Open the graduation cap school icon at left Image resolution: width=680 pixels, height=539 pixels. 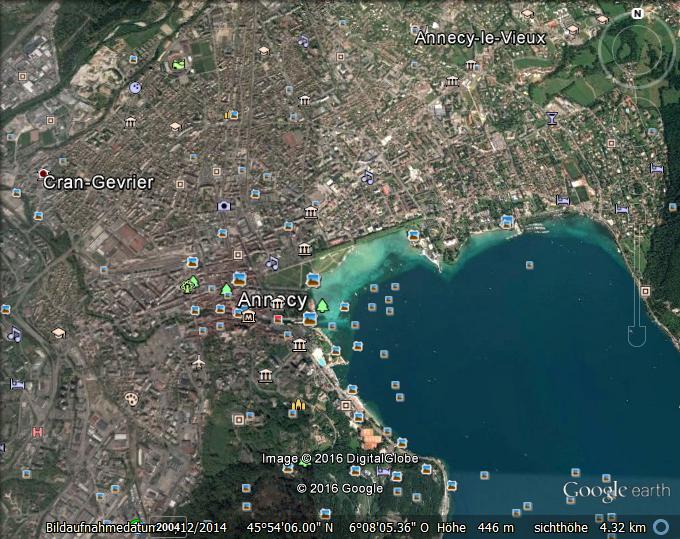[58, 332]
